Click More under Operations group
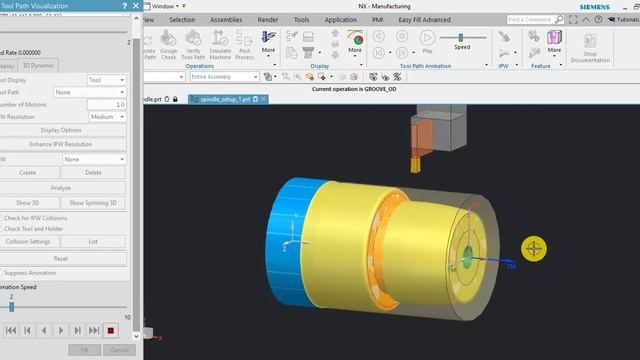 pos(268,44)
